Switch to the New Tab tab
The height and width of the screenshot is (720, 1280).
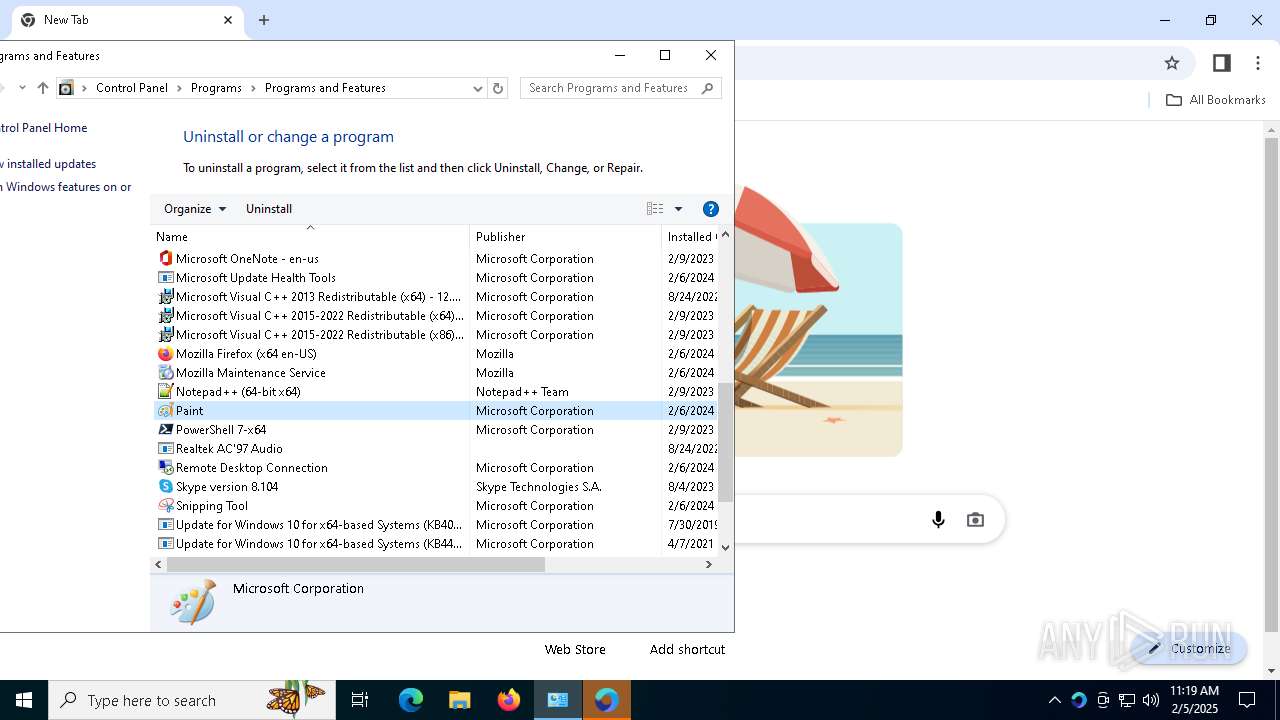[127, 20]
